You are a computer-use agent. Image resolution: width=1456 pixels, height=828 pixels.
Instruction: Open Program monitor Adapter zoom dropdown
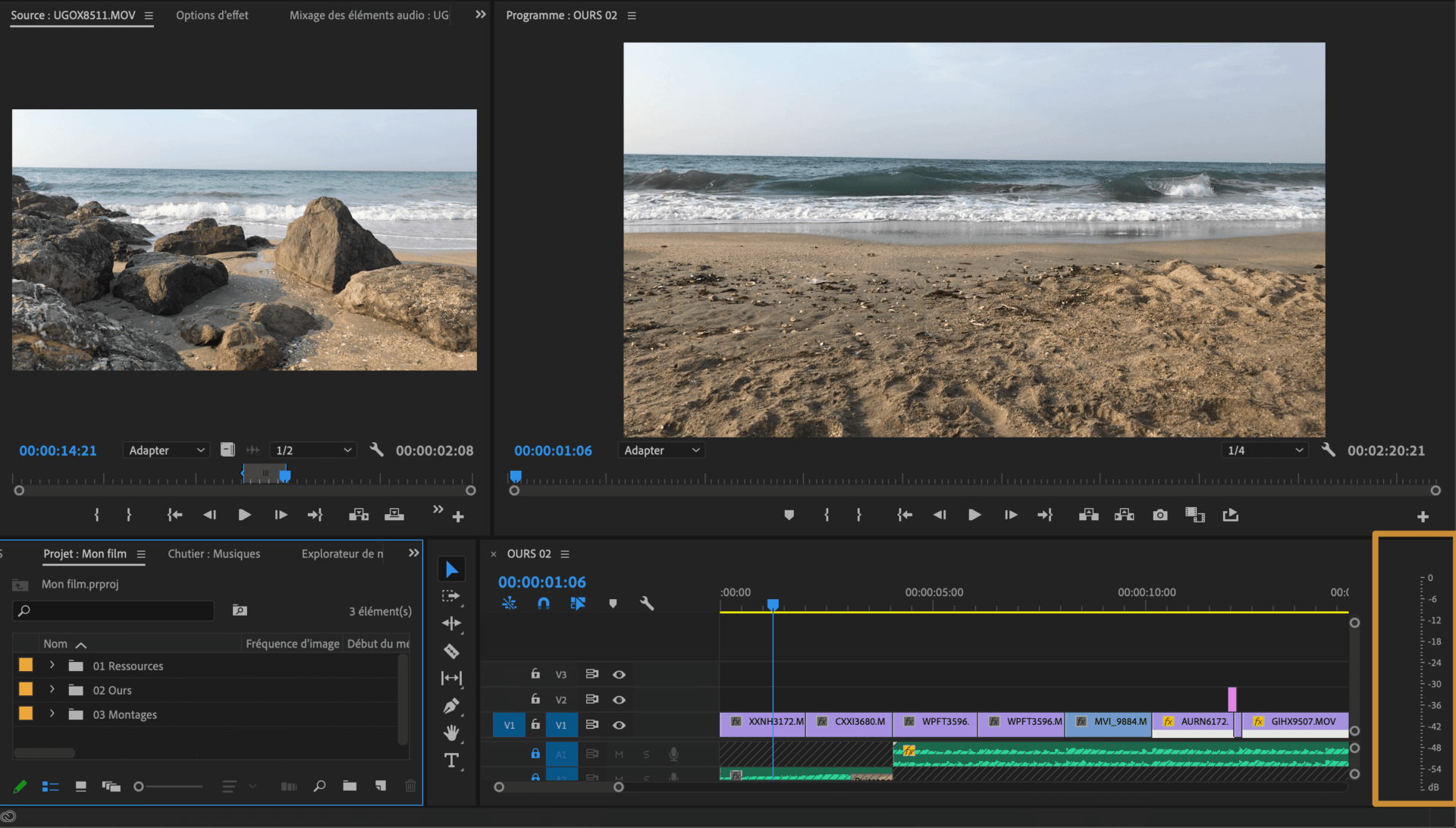(x=661, y=450)
